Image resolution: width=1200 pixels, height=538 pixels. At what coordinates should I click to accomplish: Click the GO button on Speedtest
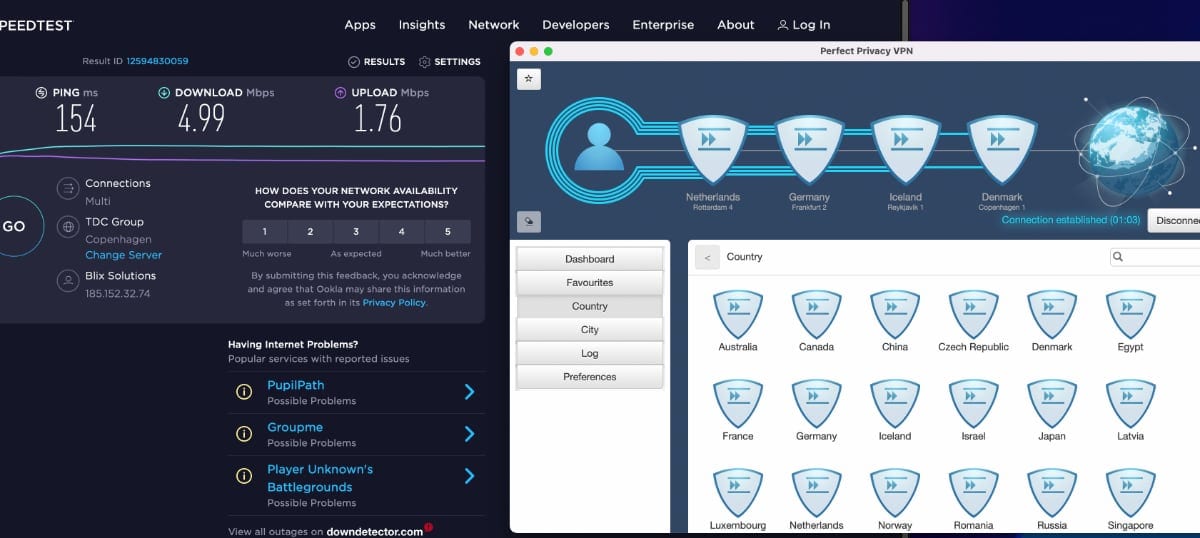pos(13,227)
